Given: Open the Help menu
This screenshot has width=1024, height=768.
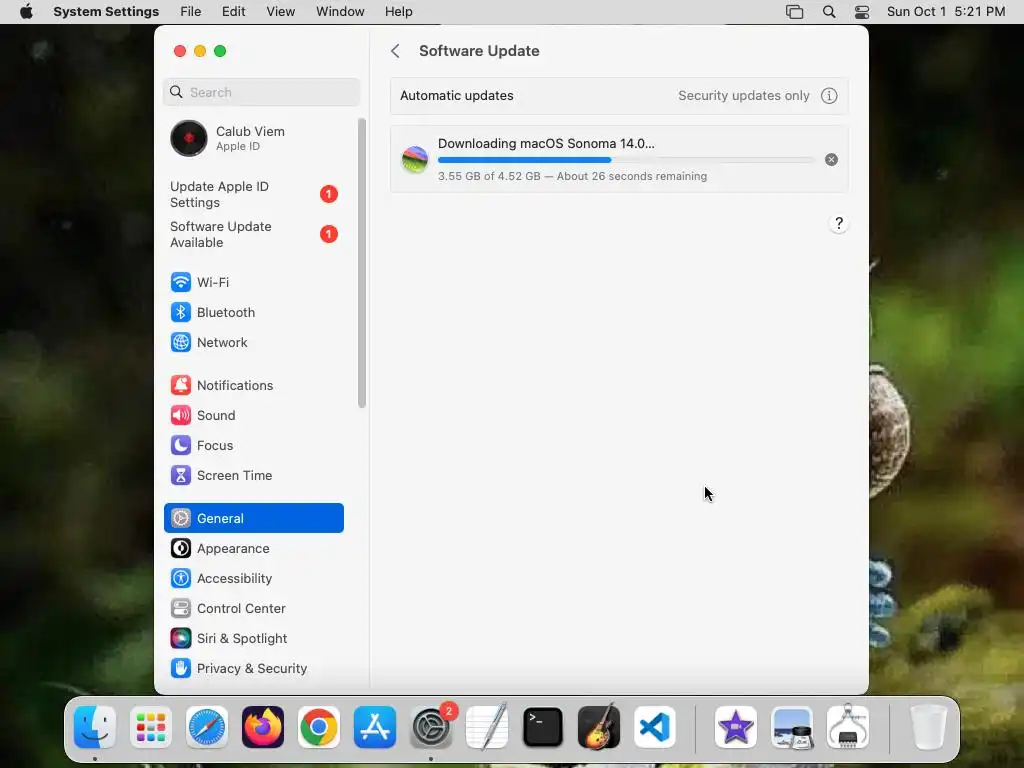Looking at the screenshot, I should [398, 12].
